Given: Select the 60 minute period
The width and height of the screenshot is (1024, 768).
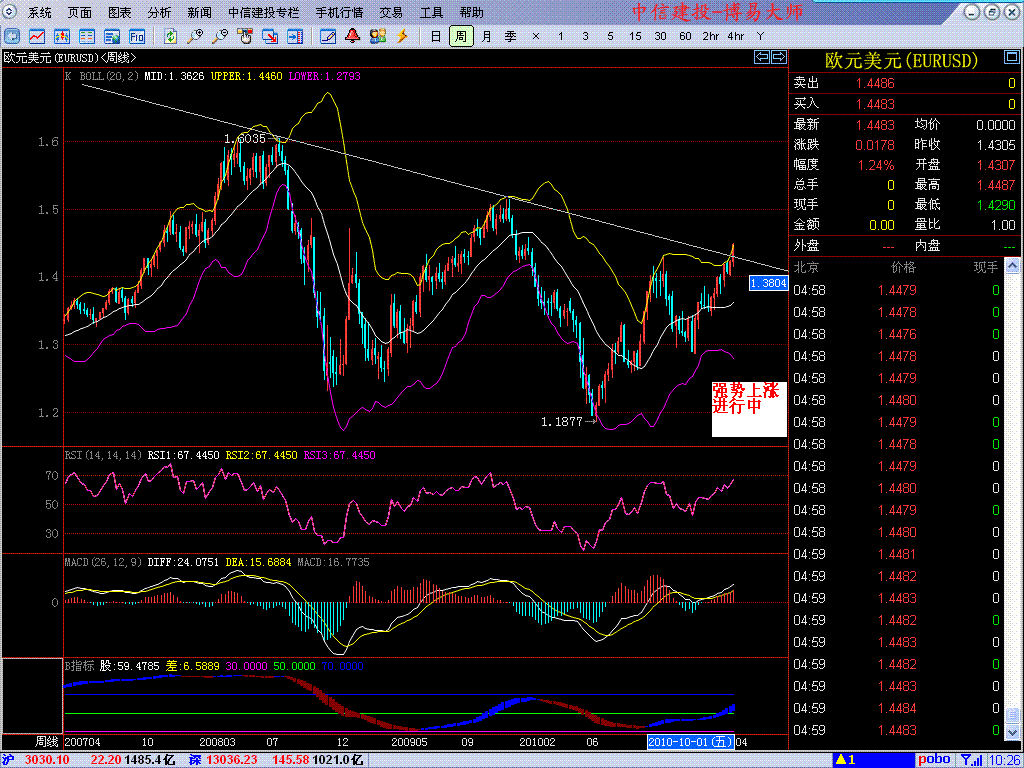Looking at the screenshot, I should (685, 37).
